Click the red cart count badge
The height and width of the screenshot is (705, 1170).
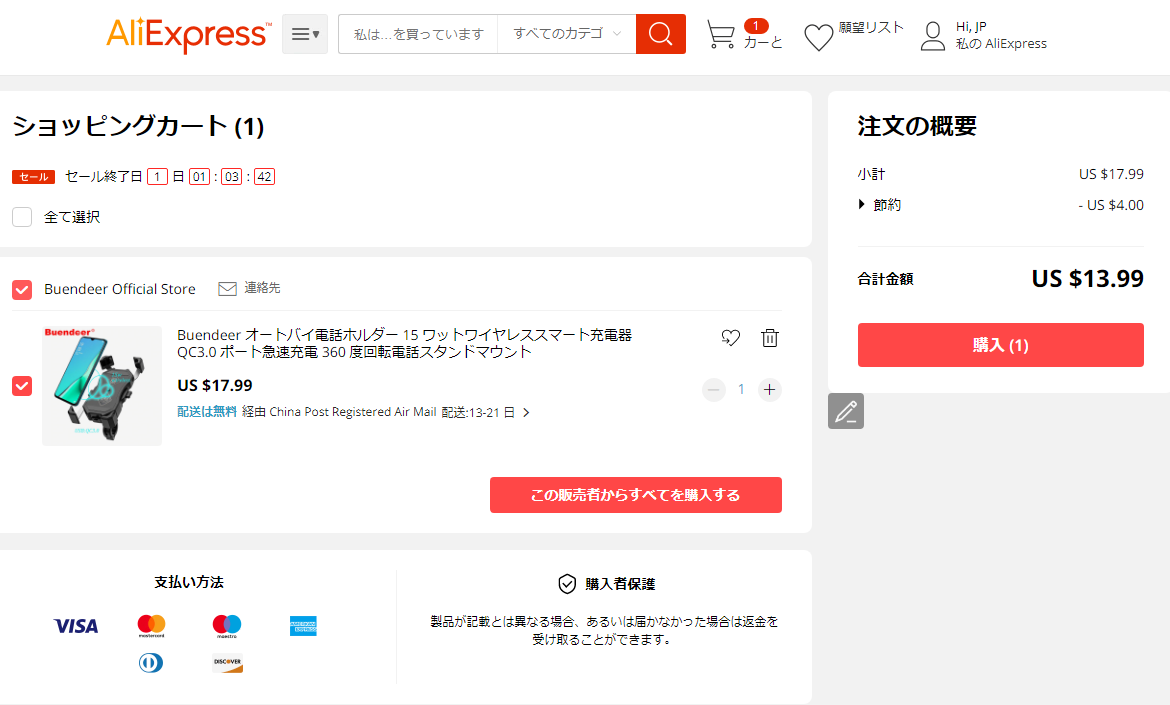point(756,26)
